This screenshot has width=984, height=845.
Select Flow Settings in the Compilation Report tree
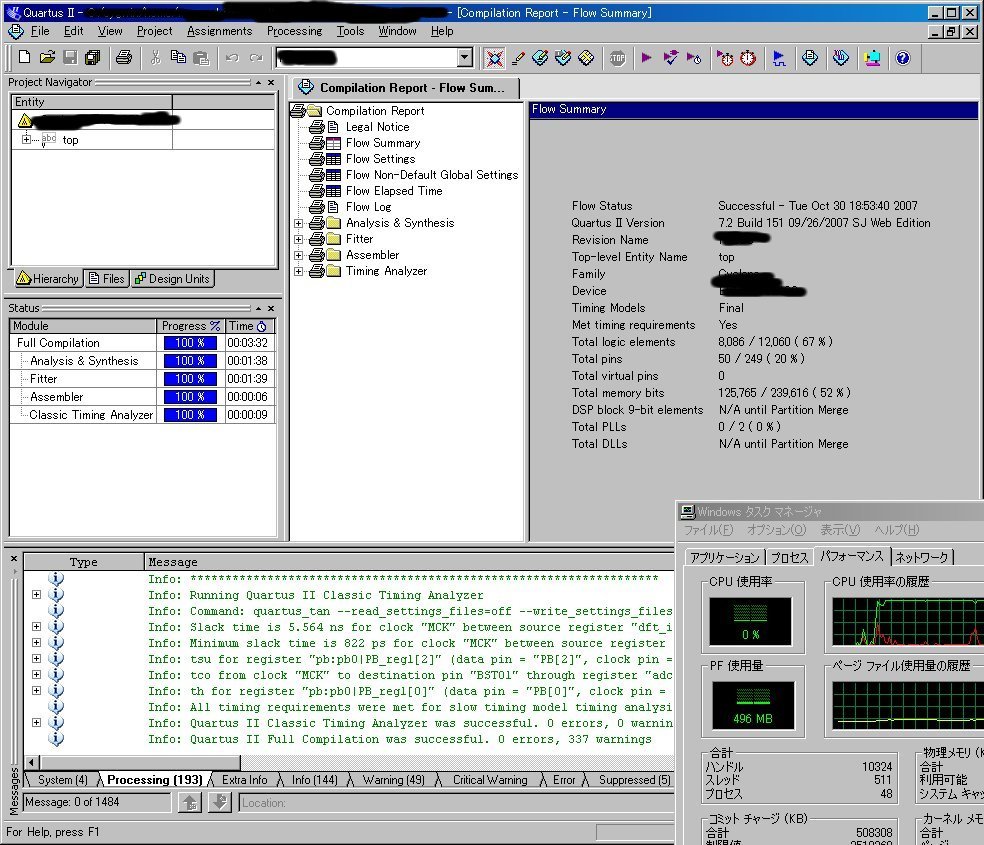tap(380, 159)
